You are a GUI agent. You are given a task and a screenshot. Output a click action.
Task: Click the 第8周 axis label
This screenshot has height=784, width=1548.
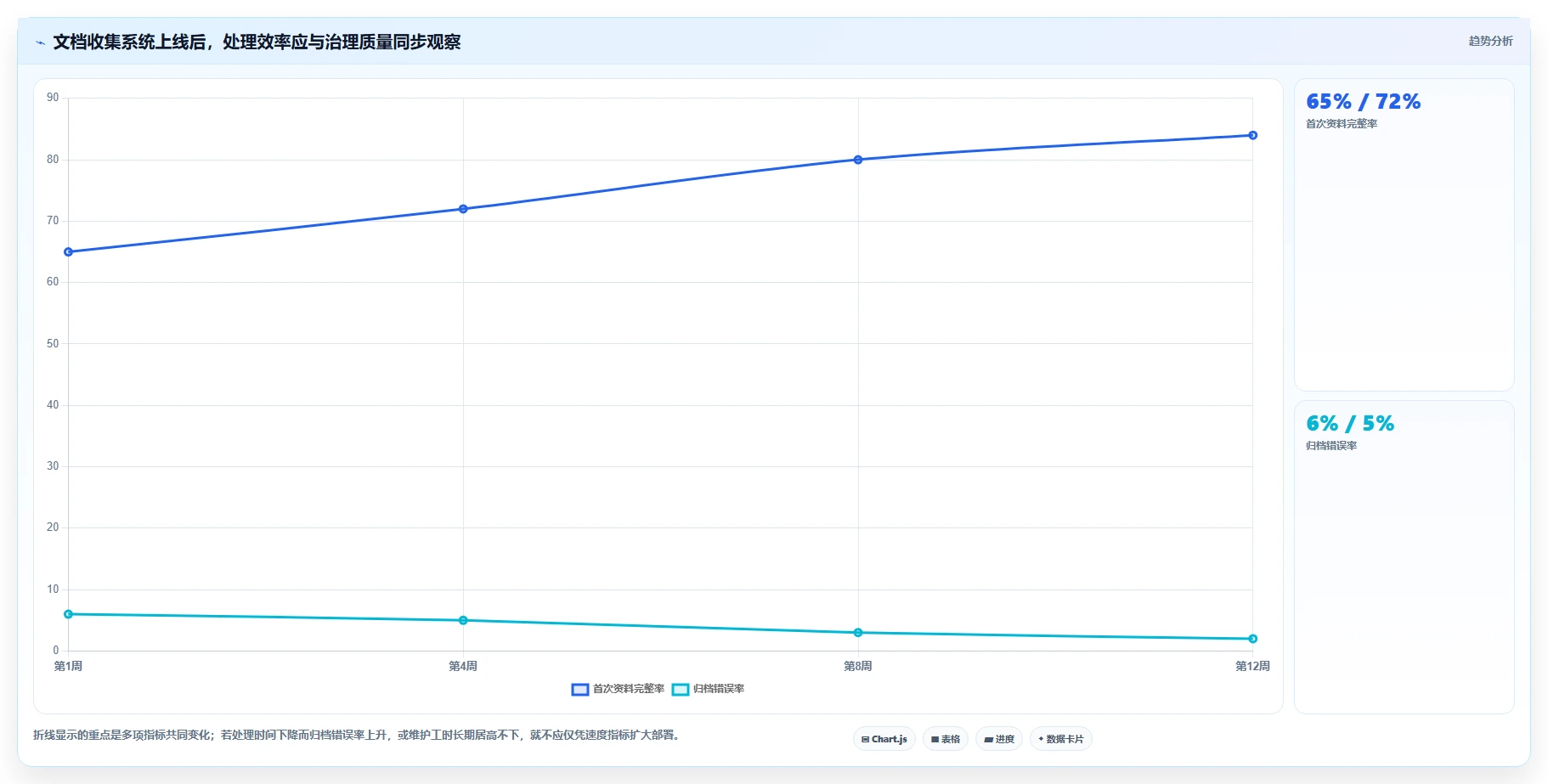tap(858, 666)
